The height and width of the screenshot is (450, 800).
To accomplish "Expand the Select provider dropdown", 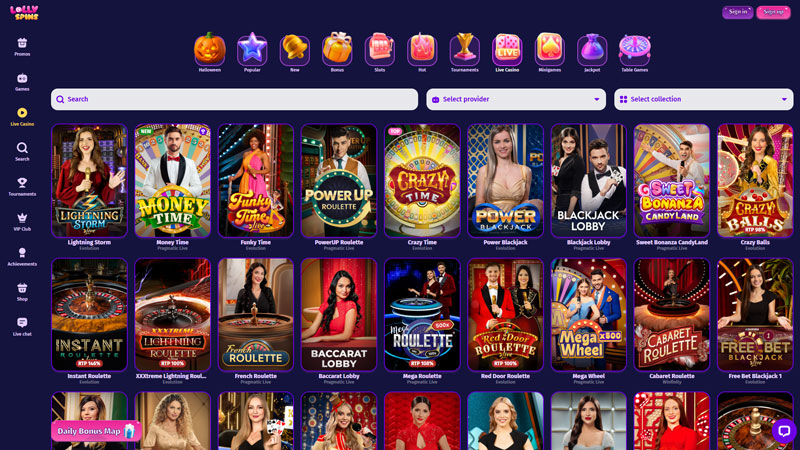I will click(x=516, y=99).
